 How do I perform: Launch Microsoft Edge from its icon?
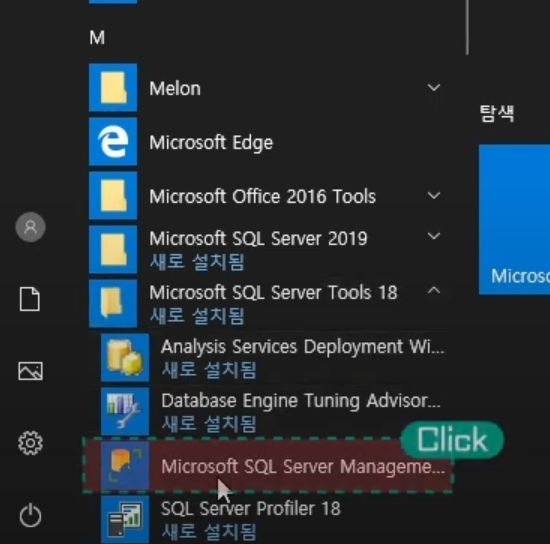tap(113, 142)
